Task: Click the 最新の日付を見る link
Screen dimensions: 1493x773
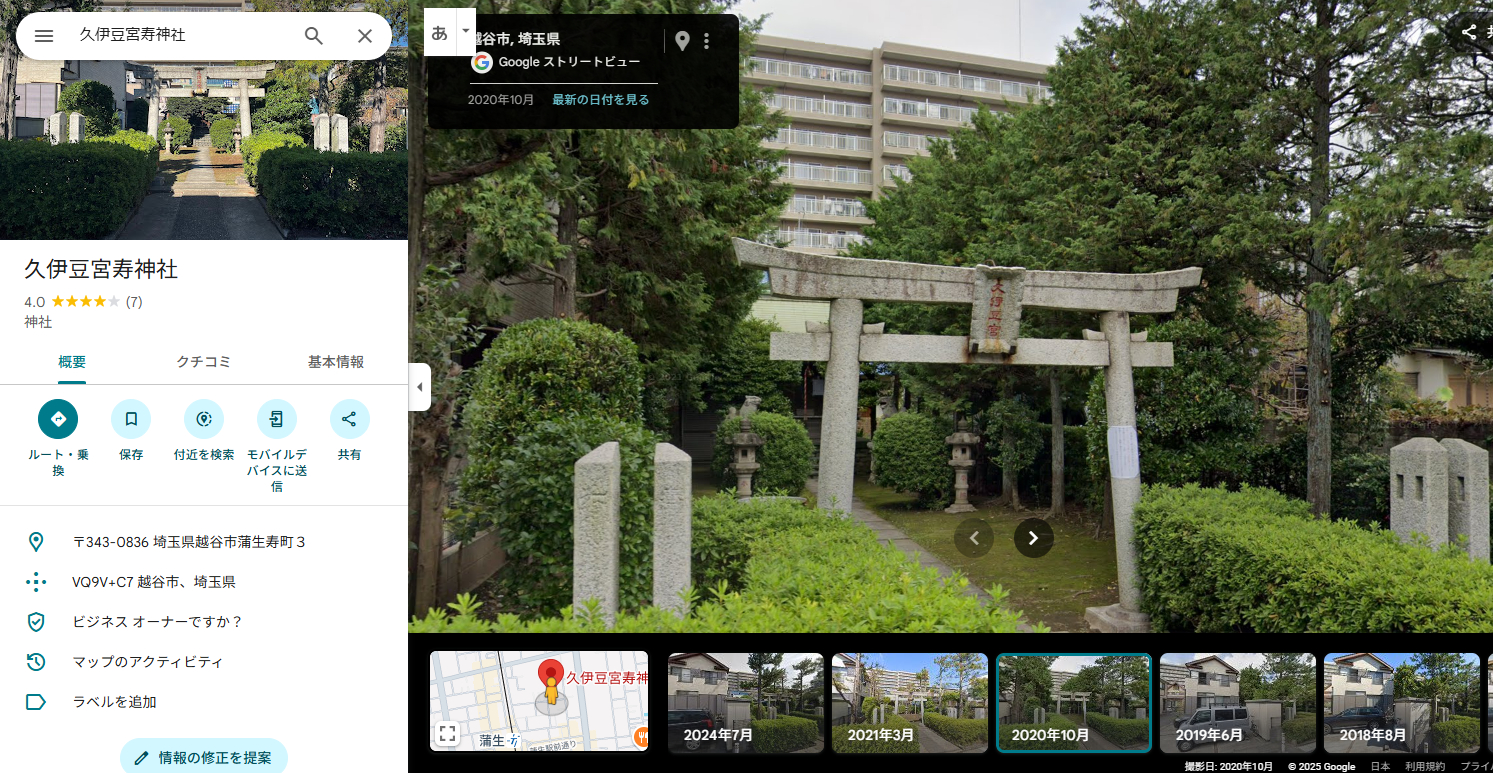Action: pyautogui.click(x=600, y=99)
